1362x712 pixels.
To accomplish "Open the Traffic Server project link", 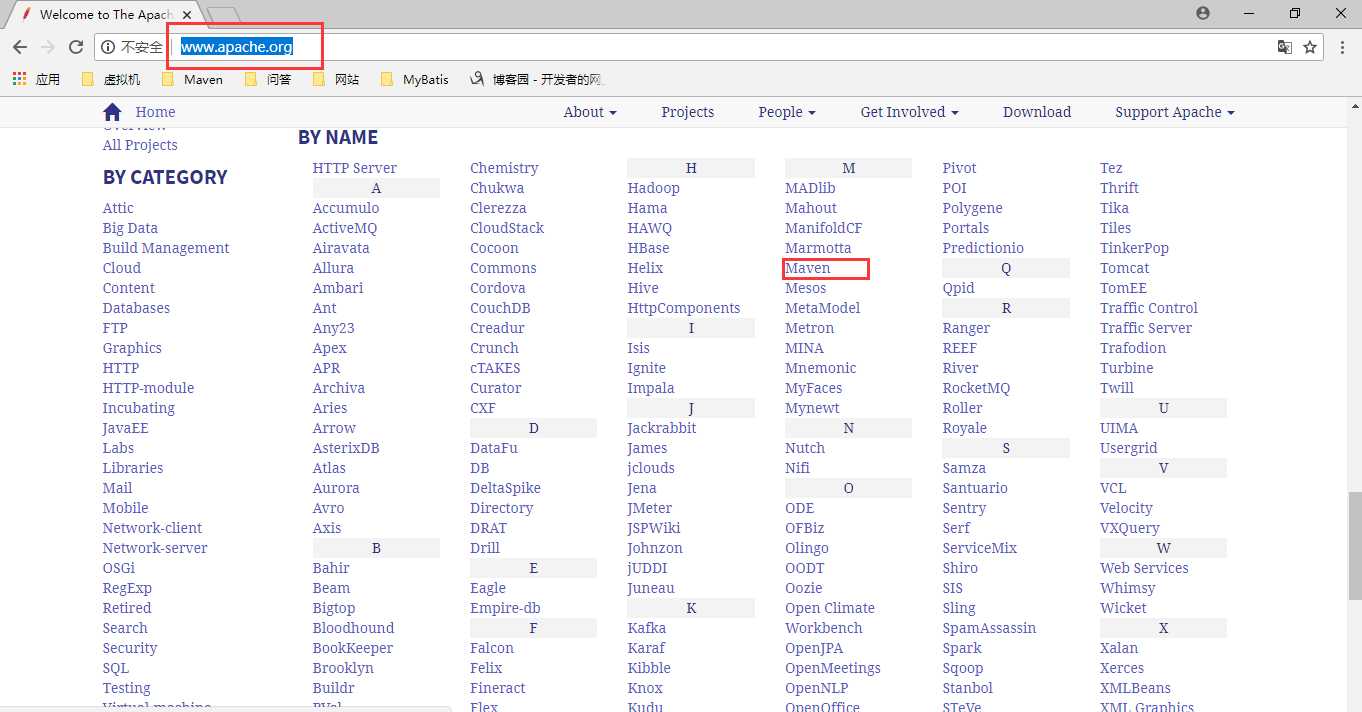I will 1146,328.
